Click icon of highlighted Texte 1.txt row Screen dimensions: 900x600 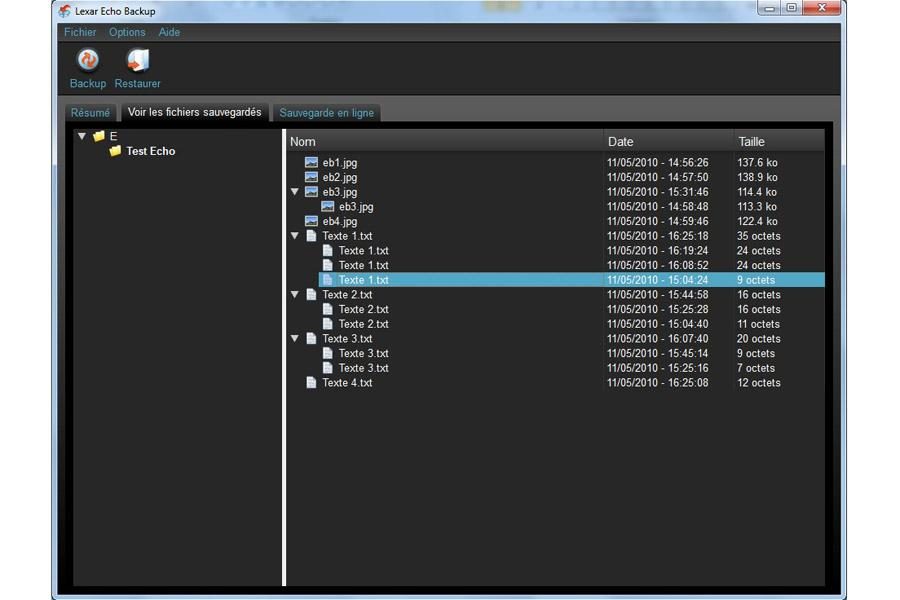[x=328, y=280]
